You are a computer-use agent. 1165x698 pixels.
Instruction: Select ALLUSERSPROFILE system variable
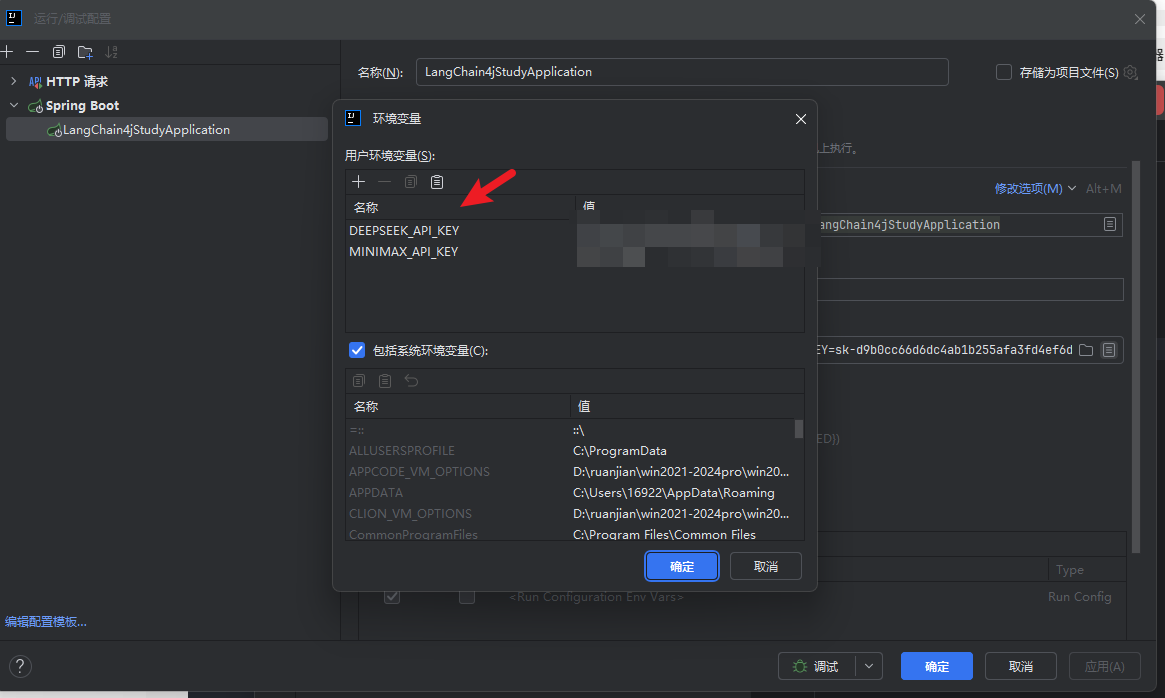(402, 450)
